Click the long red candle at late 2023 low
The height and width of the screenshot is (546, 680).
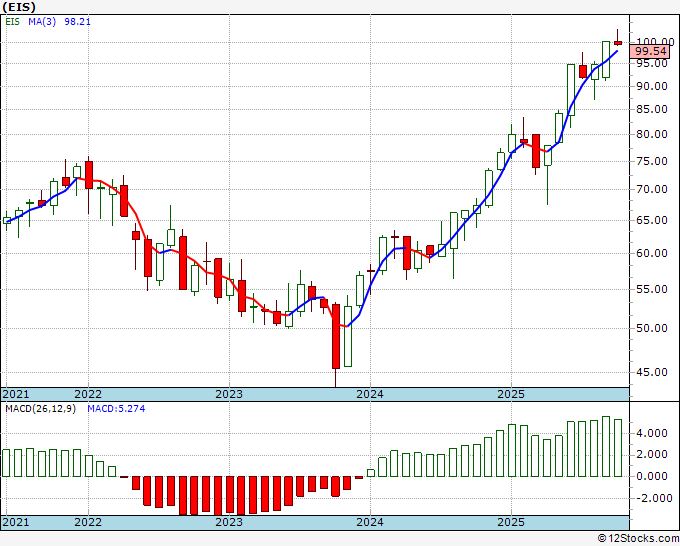(x=336, y=337)
